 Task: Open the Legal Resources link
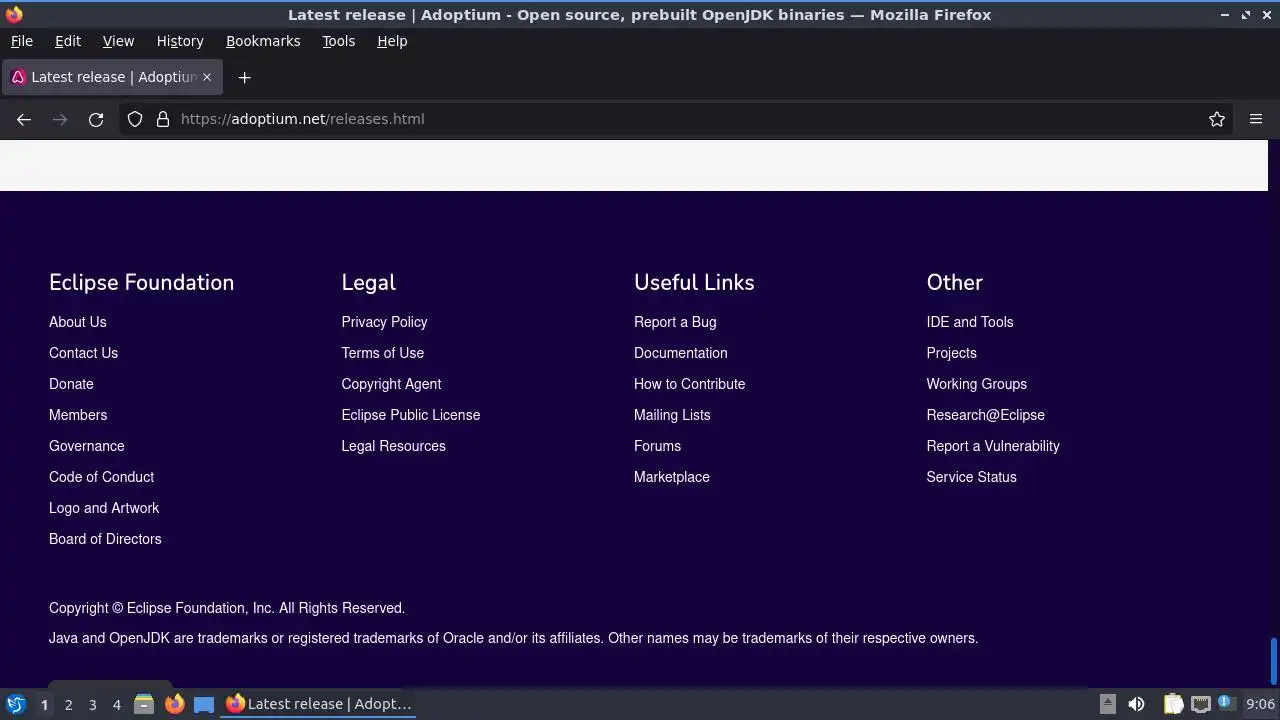[393, 446]
